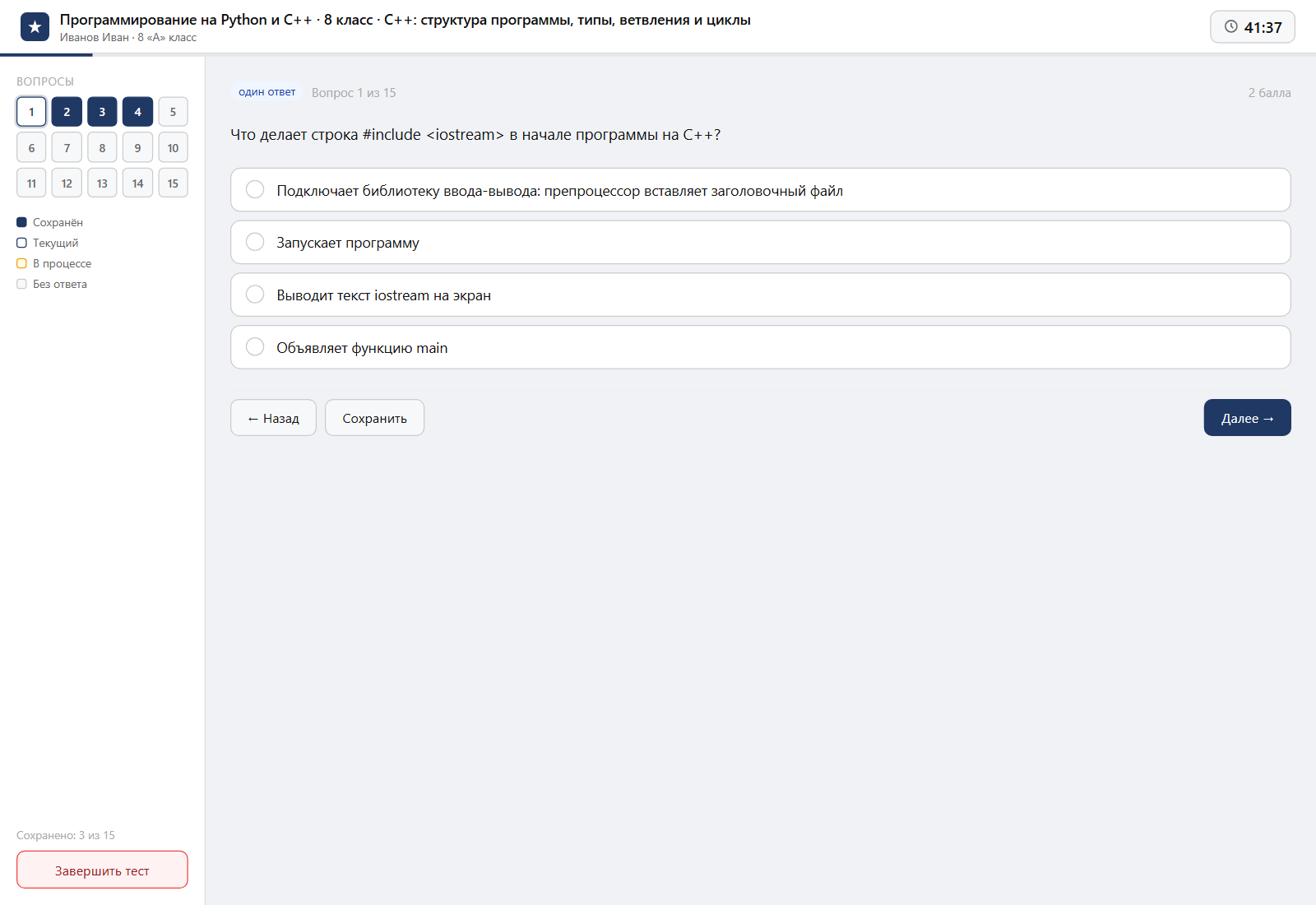Open question 4 in the navigator
This screenshot has height=905, width=1316.
coord(137,112)
